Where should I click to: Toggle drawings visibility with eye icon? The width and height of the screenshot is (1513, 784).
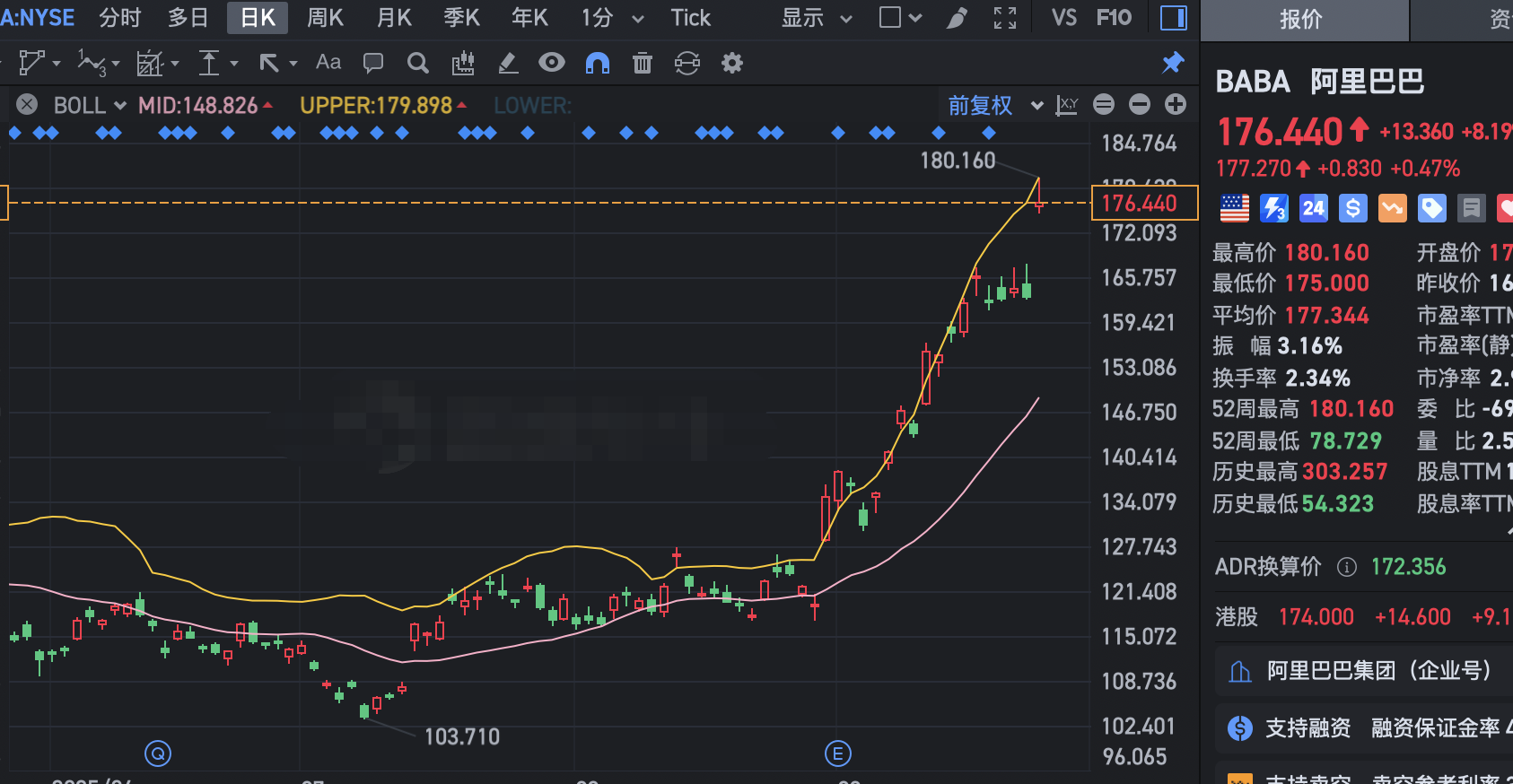click(x=552, y=62)
